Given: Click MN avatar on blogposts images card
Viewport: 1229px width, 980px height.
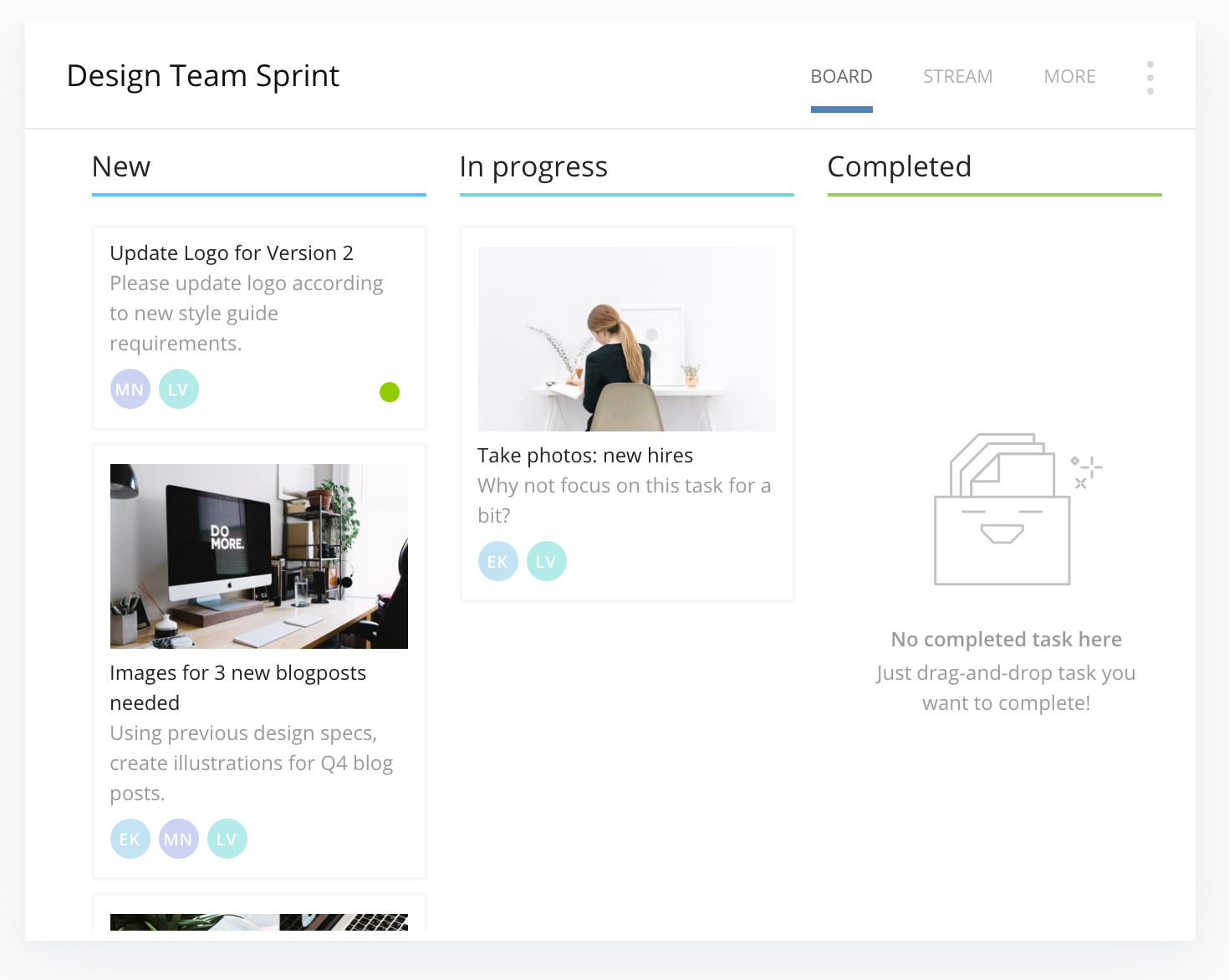Looking at the screenshot, I should tap(179, 839).
